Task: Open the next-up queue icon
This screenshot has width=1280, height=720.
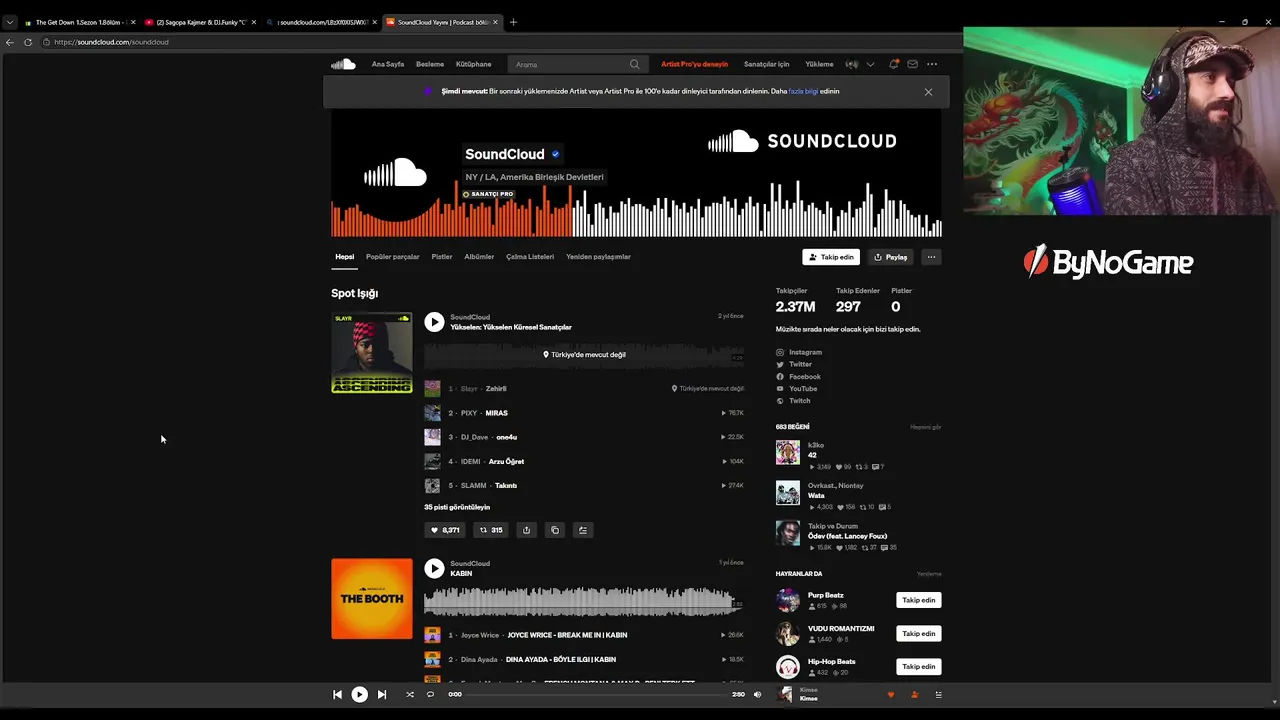Action: (x=938, y=695)
